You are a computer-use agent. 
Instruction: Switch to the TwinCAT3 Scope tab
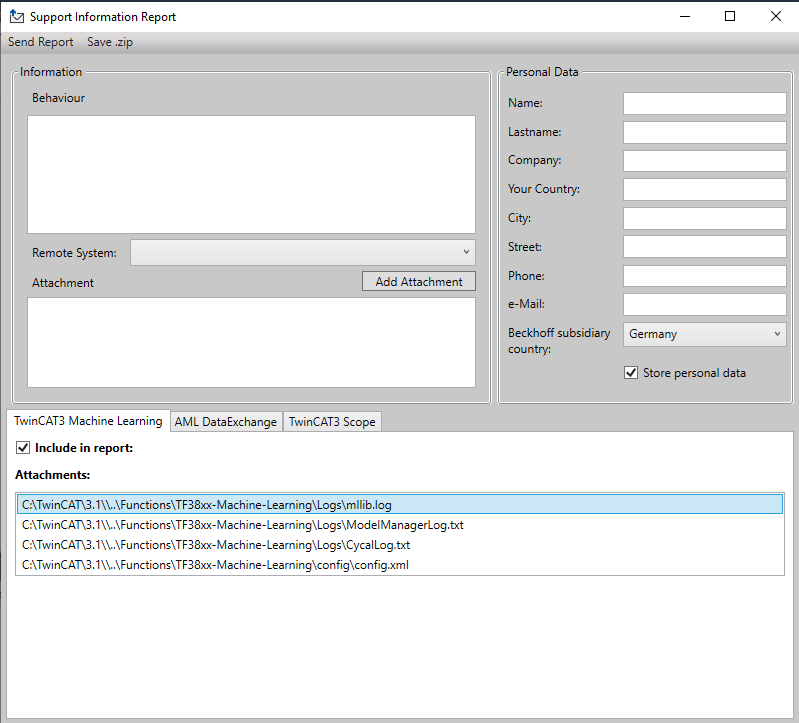click(332, 422)
